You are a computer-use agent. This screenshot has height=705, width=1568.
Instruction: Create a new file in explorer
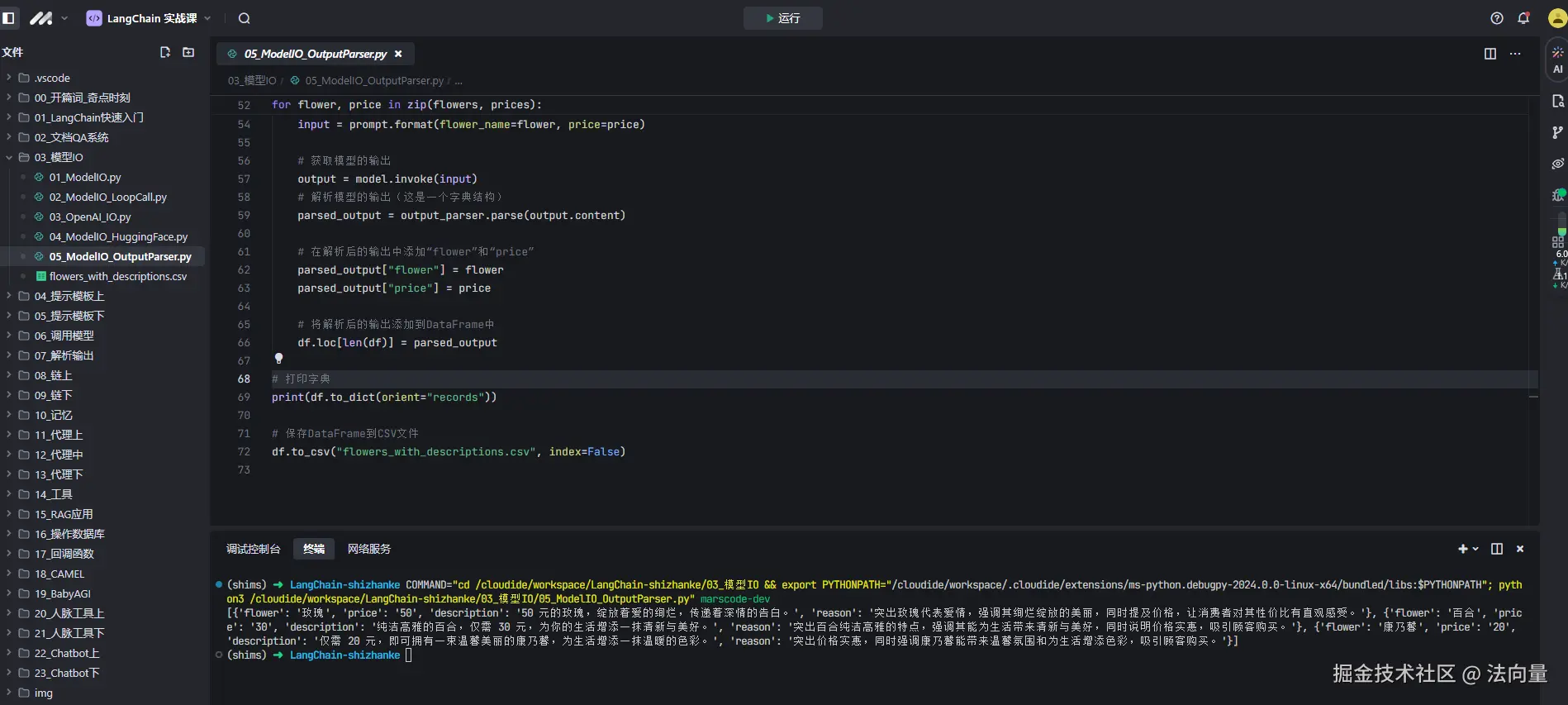pyautogui.click(x=165, y=52)
